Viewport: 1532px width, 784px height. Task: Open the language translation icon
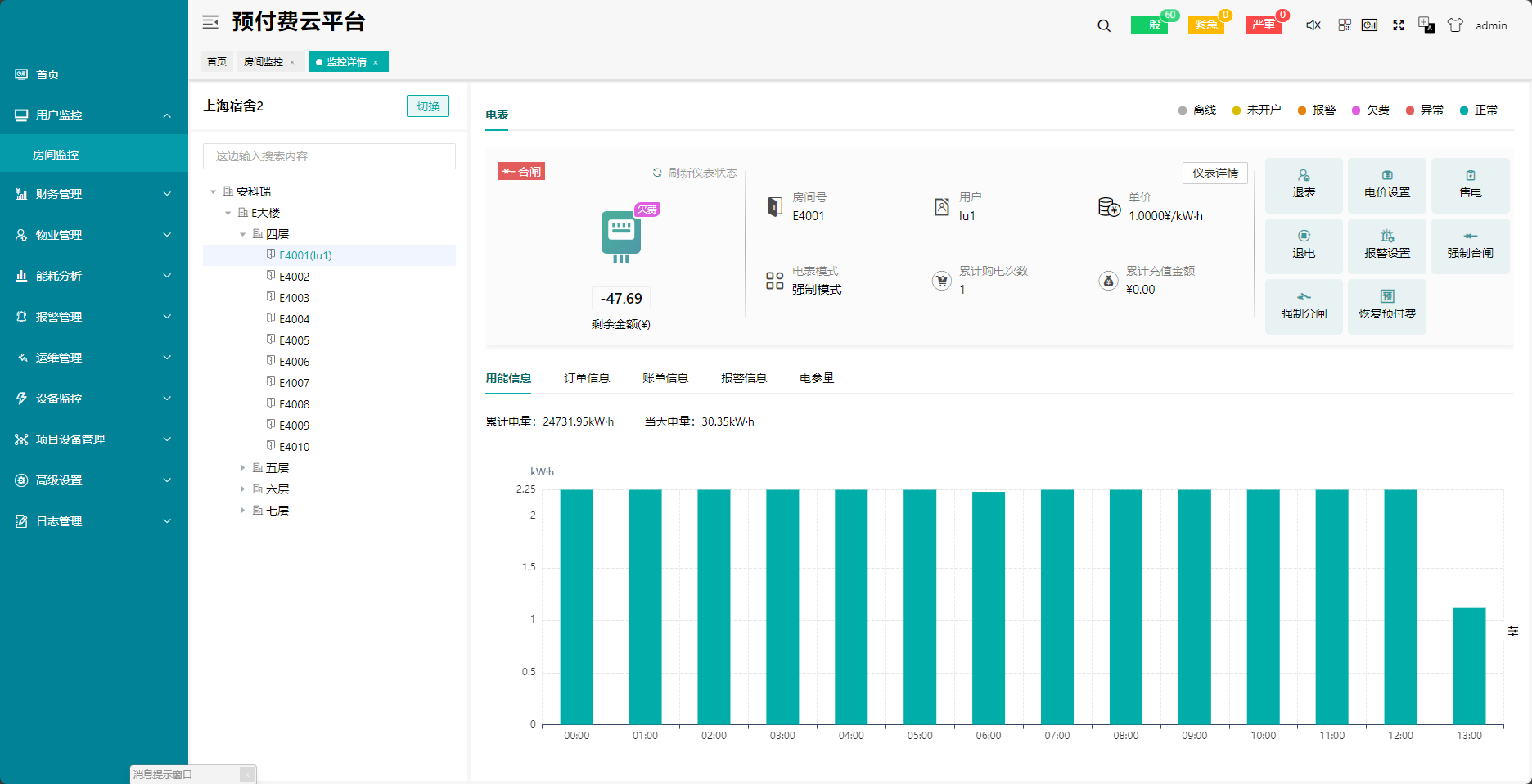tap(1426, 25)
